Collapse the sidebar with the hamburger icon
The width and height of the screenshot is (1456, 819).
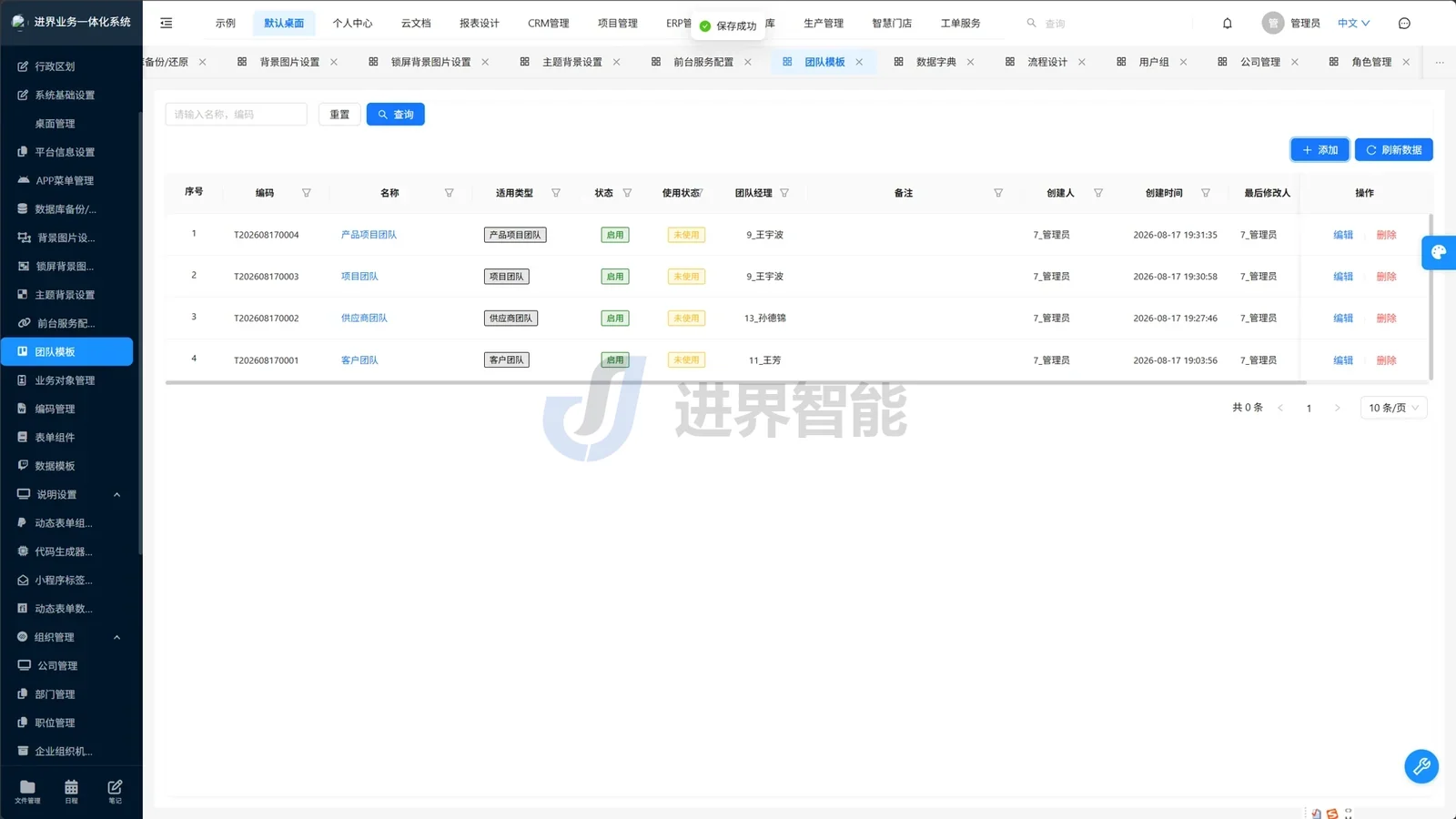coord(167,23)
